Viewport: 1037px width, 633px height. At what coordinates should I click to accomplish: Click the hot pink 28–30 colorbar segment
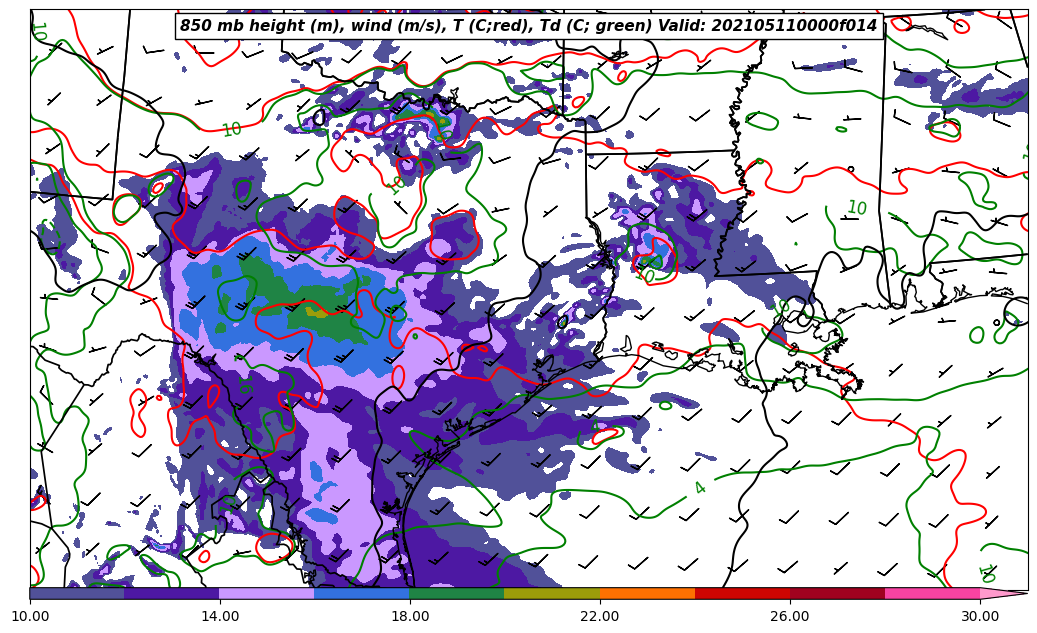tap(932, 593)
